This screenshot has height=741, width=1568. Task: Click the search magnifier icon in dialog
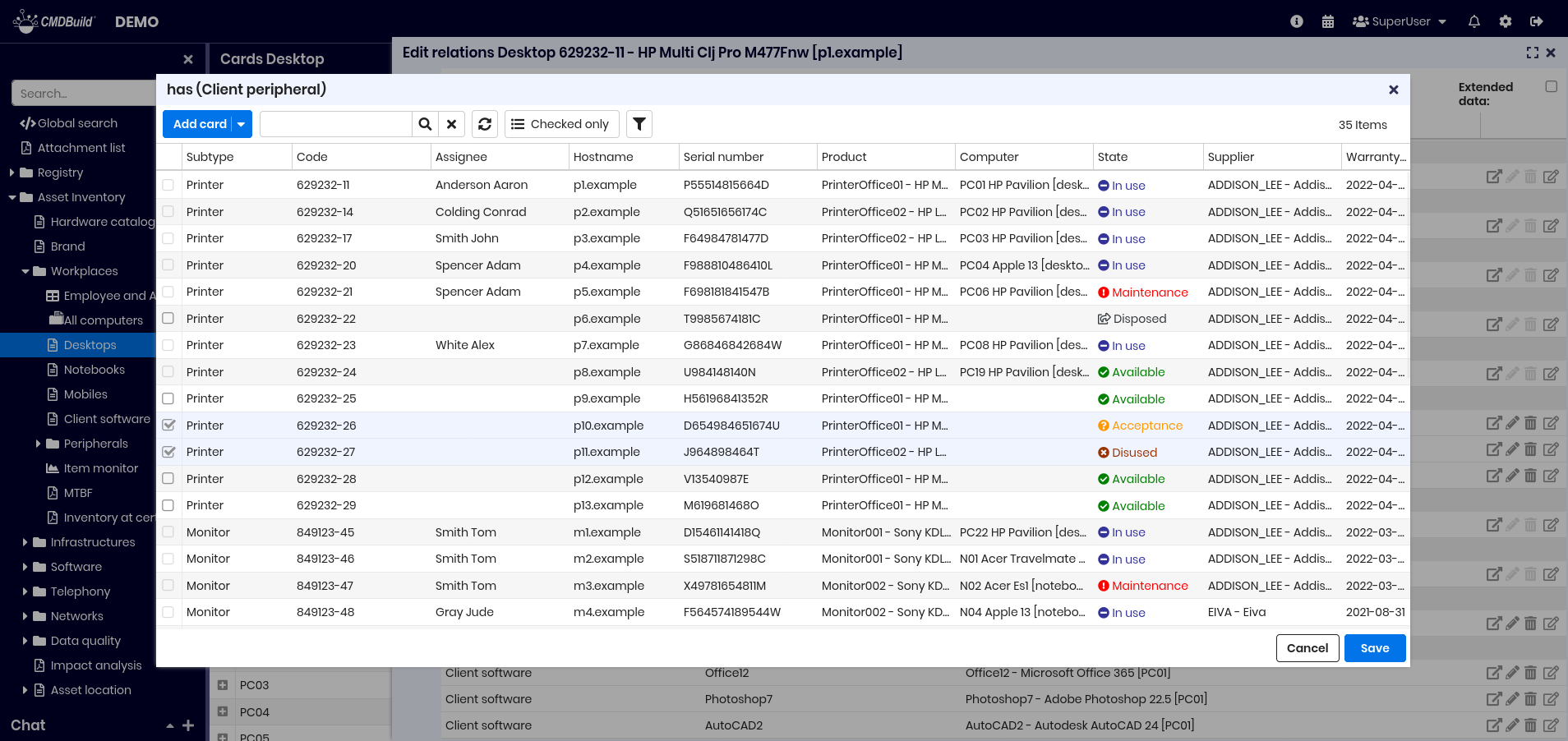pos(425,124)
